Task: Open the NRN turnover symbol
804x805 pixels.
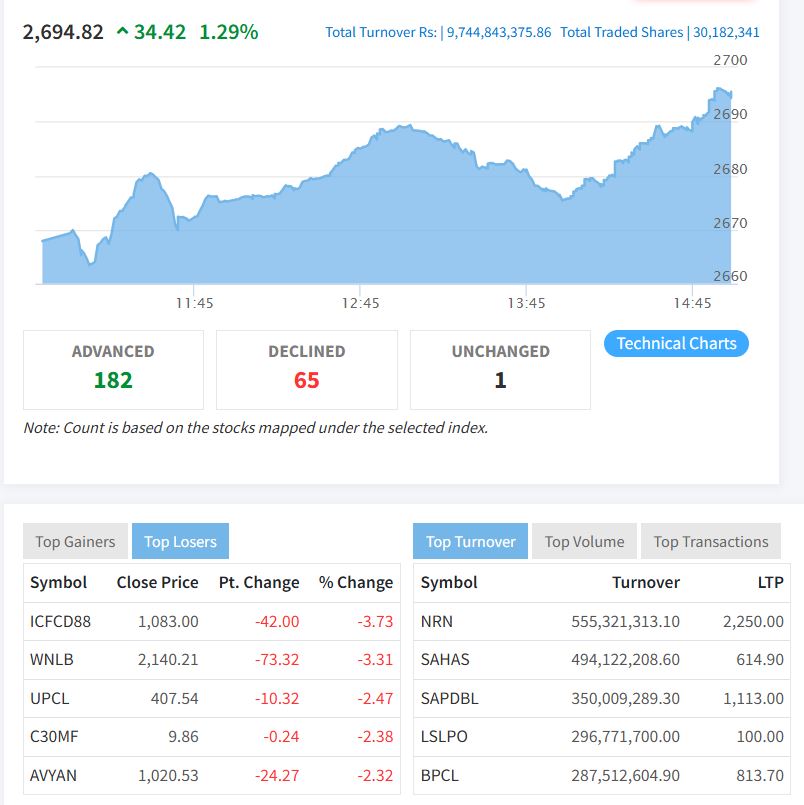Action: [x=437, y=621]
